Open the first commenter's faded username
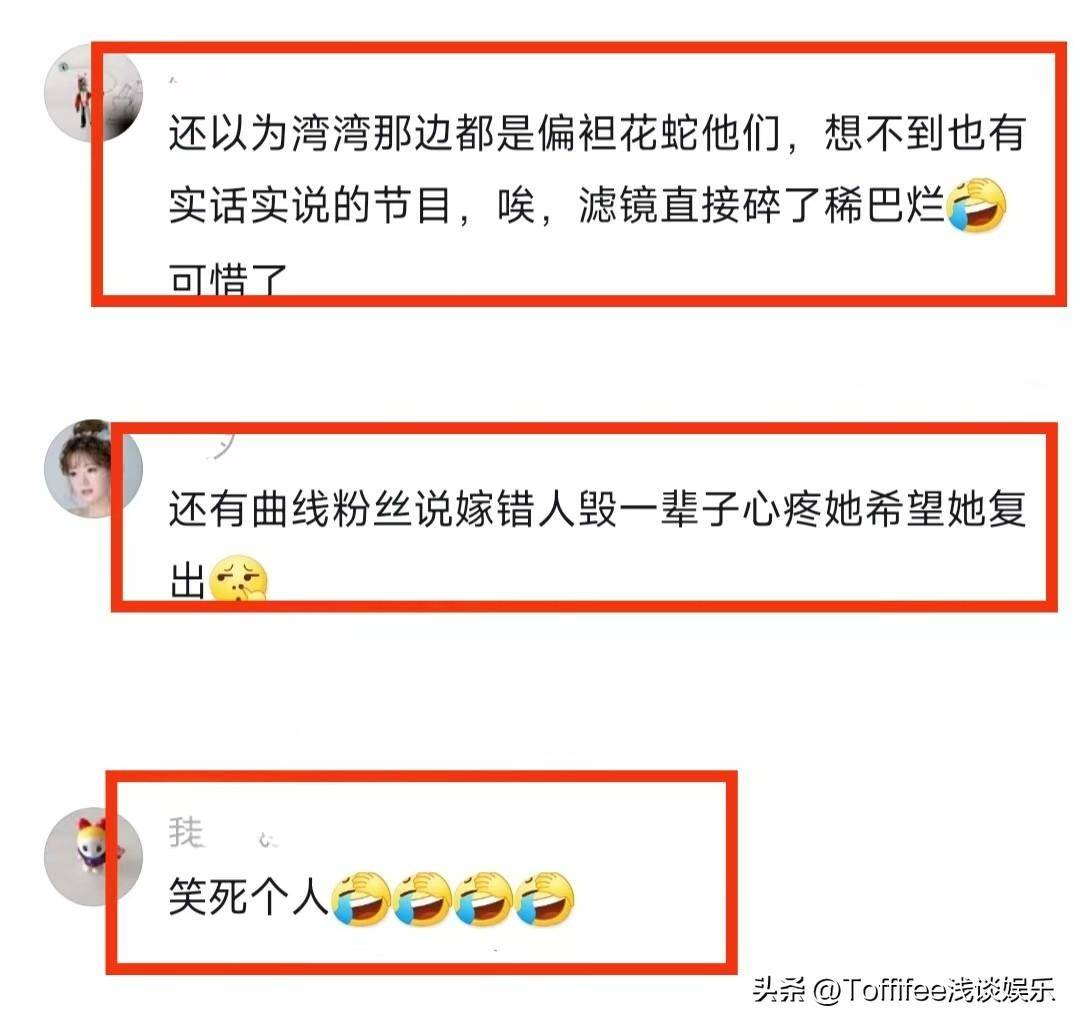This screenshot has width=1080, height=1028. tap(174, 81)
